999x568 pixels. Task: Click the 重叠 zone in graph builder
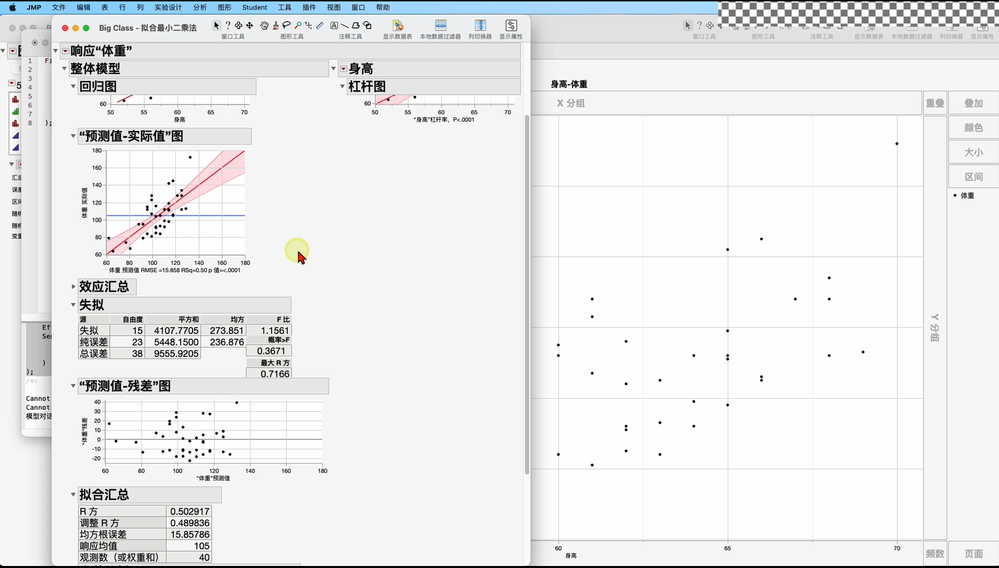pyautogui.click(x=935, y=103)
